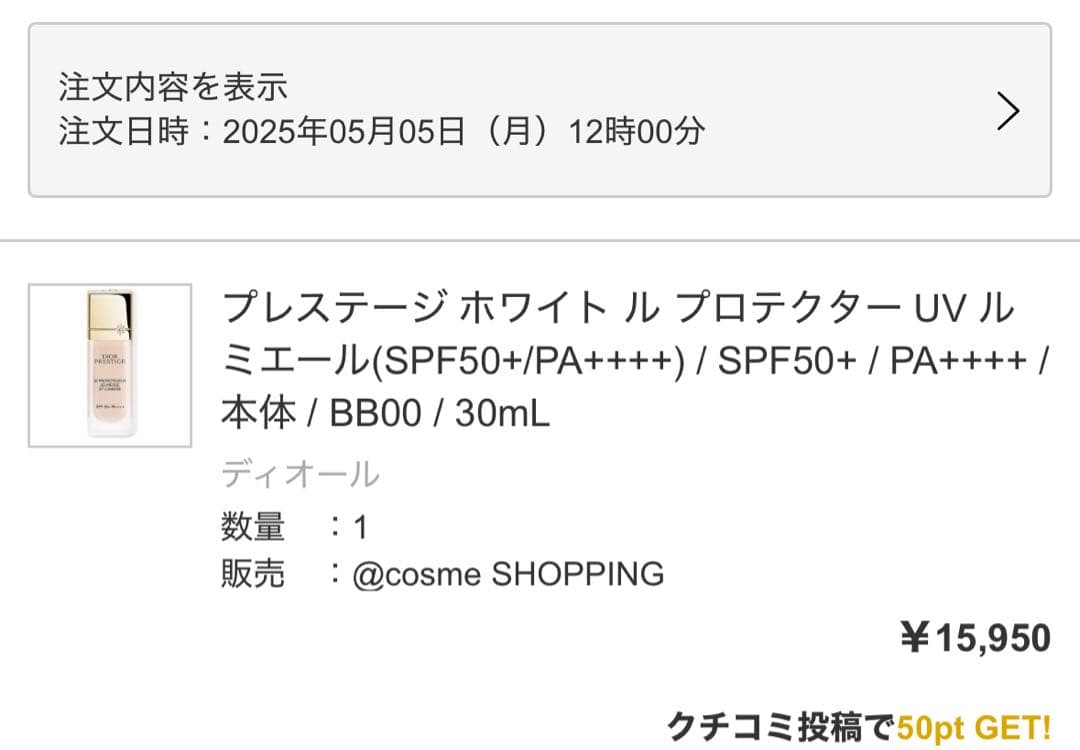1080x750 pixels.
Task: Click the quantity value "1"
Action: (360, 526)
